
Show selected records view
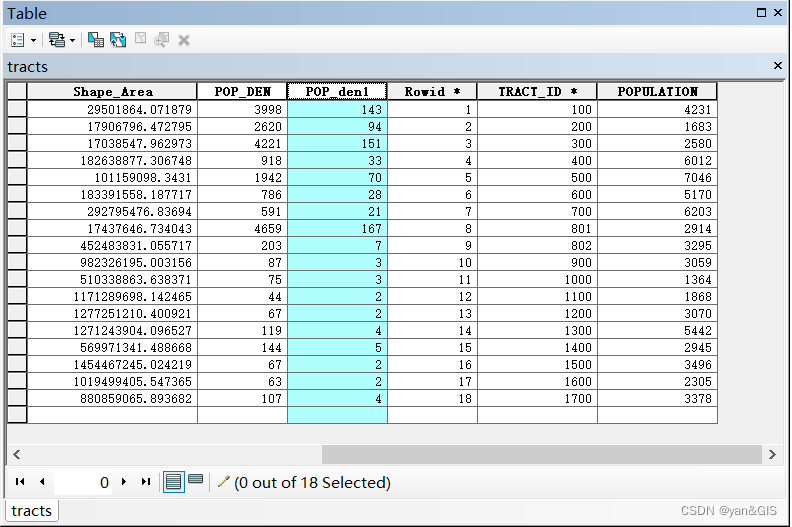click(x=195, y=480)
